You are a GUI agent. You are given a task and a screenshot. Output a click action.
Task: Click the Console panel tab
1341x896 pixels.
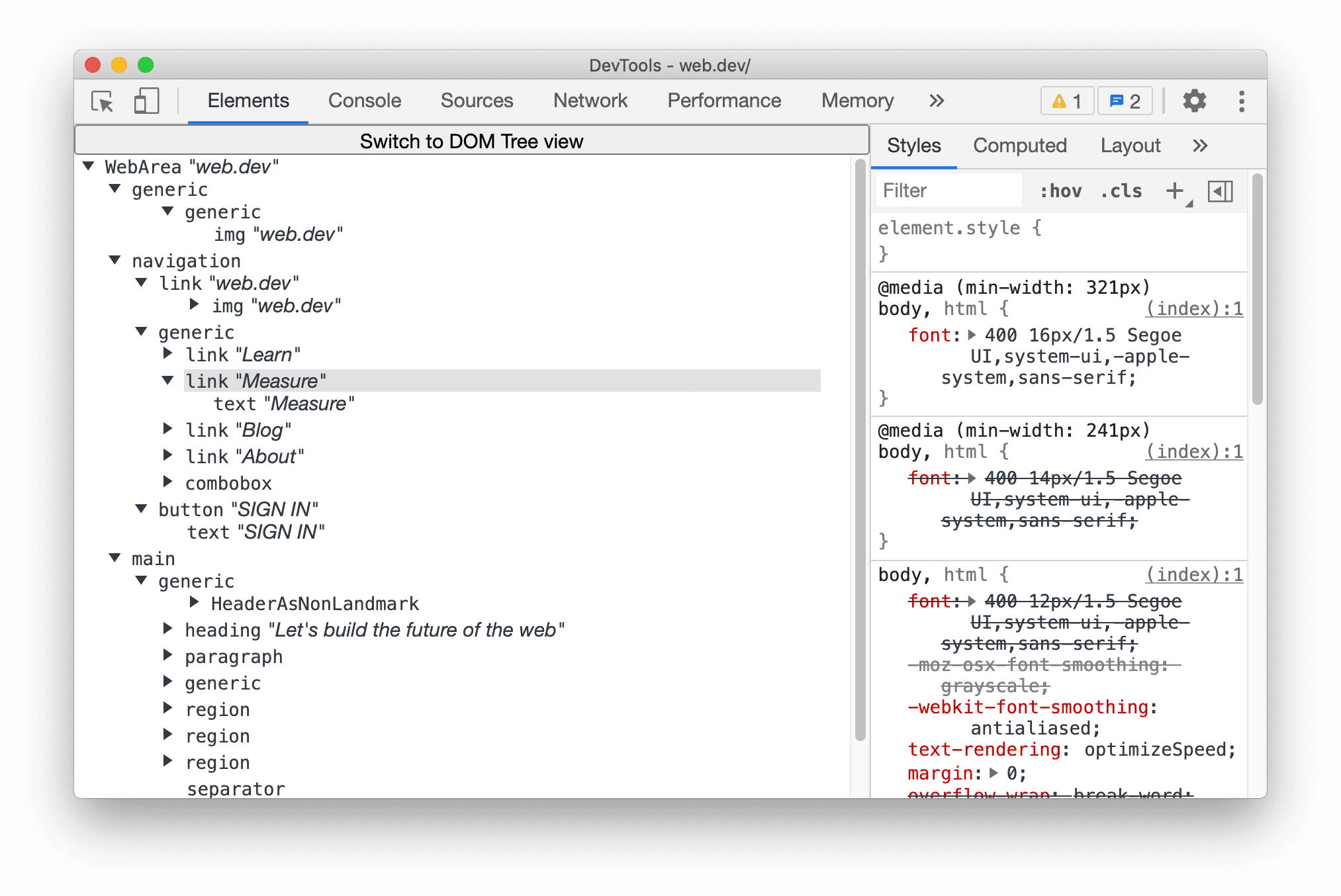pyautogui.click(x=363, y=100)
